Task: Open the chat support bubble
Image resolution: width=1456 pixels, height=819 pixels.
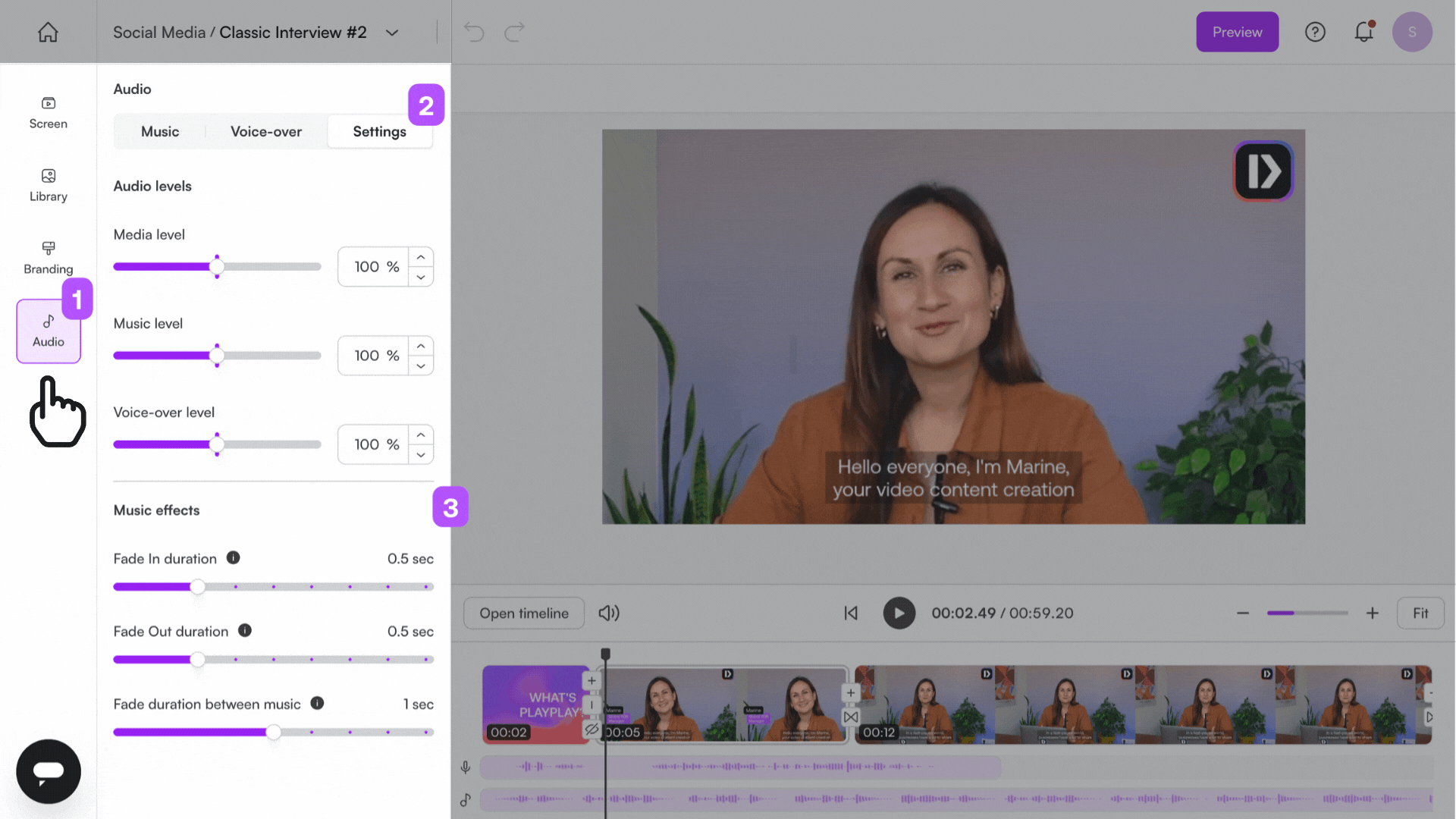Action: pyautogui.click(x=48, y=771)
